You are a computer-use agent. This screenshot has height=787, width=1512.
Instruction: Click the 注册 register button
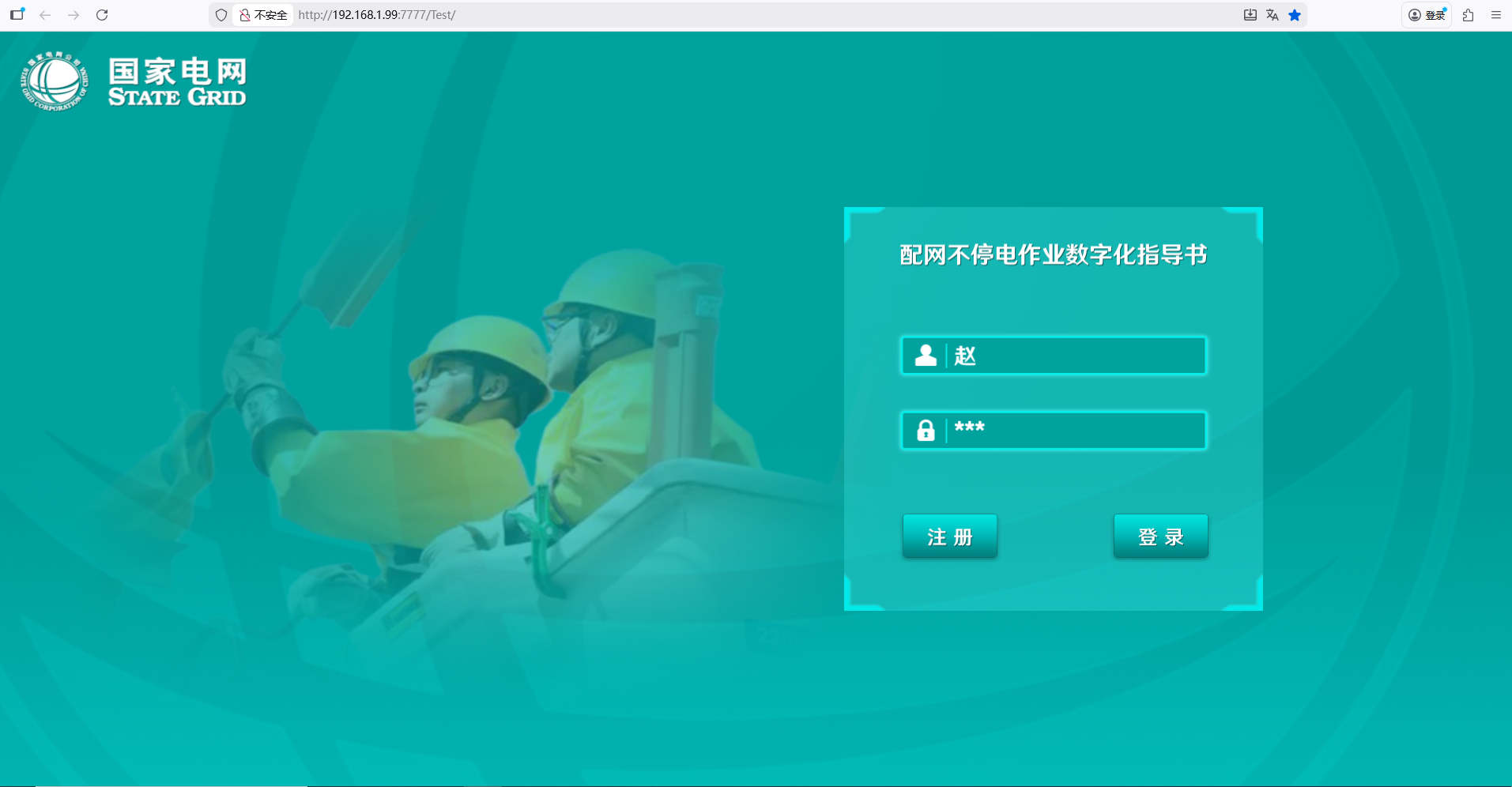(949, 536)
